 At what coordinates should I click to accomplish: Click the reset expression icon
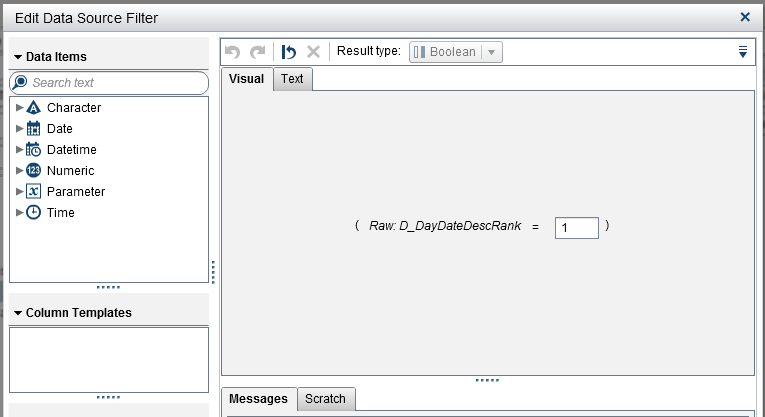coord(289,51)
